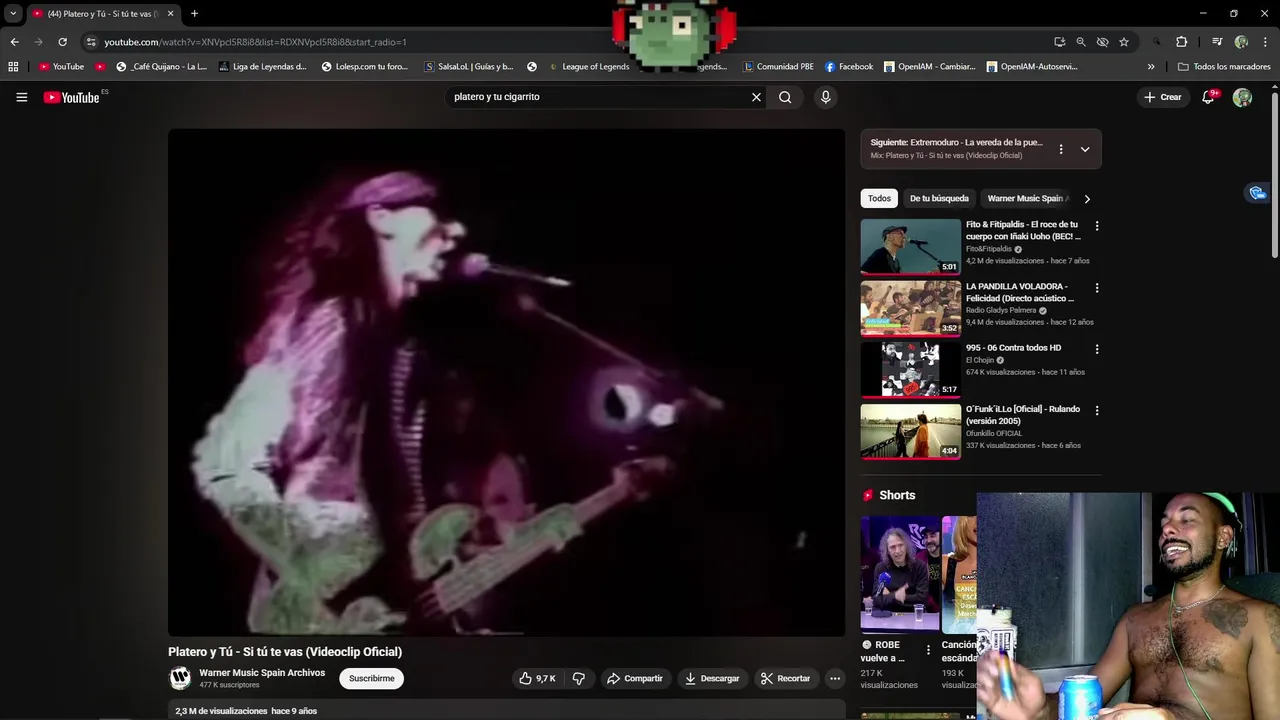Open more video actions ellipsis

pos(835,678)
